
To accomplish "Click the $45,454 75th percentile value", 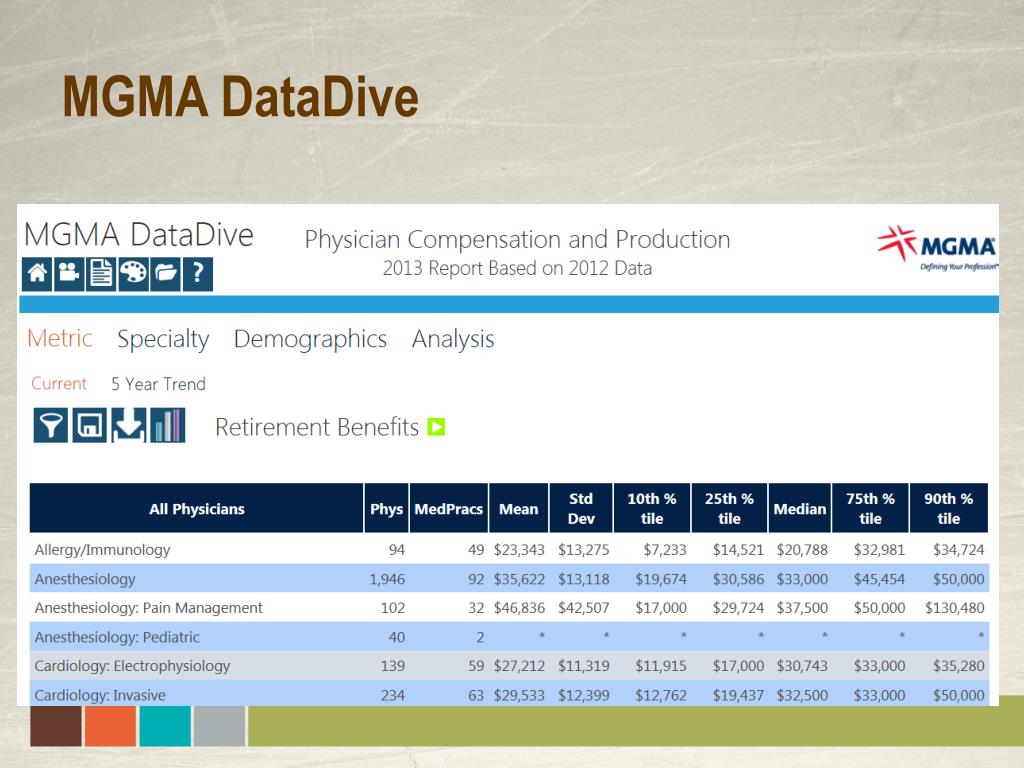I will (879, 579).
